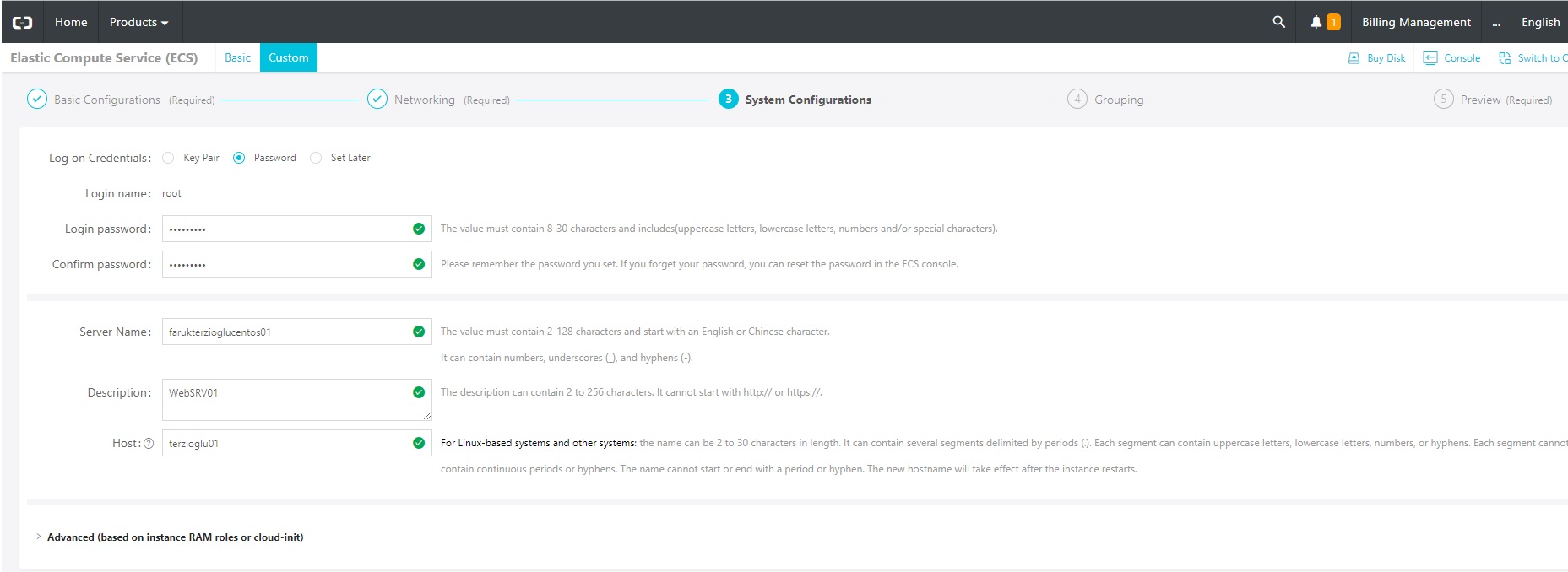
Task: Click the Buy Disk icon
Action: (1354, 58)
